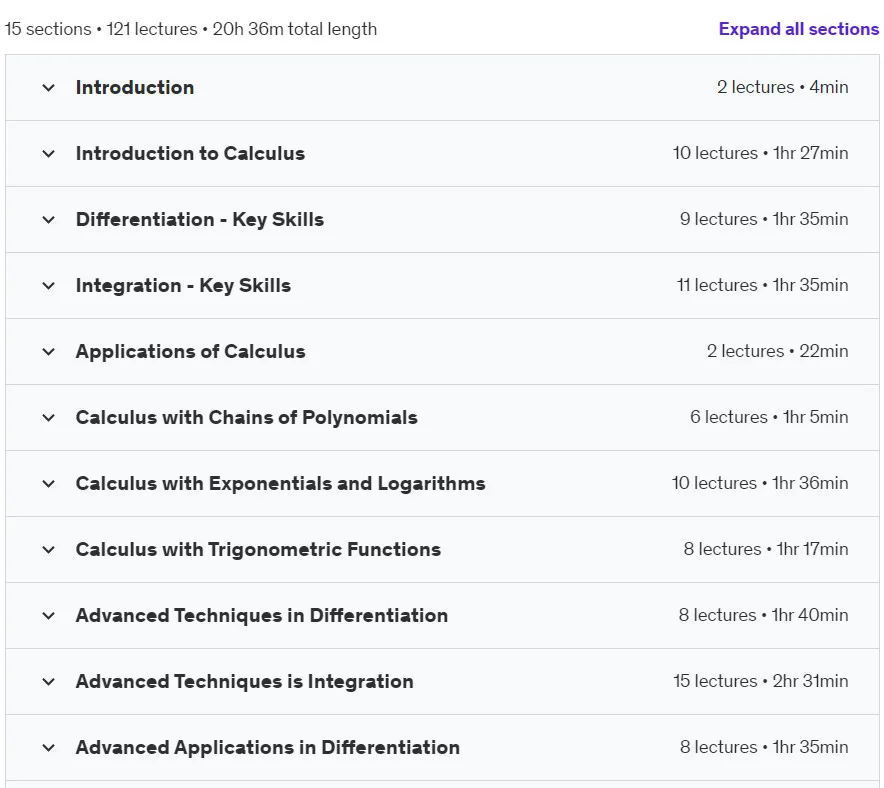The width and height of the screenshot is (884, 788).
Task: Click the 6 lectures • 1hr 5min label
Action: pos(769,417)
